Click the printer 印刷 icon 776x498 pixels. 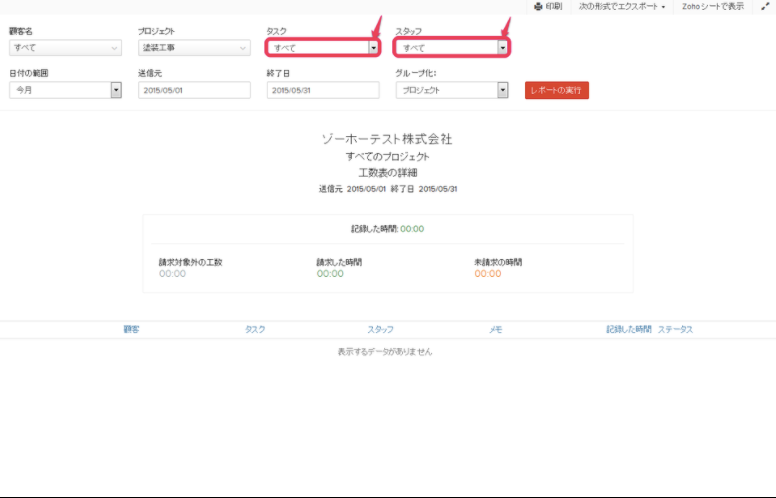pyautogui.click(x=538, y=6)
